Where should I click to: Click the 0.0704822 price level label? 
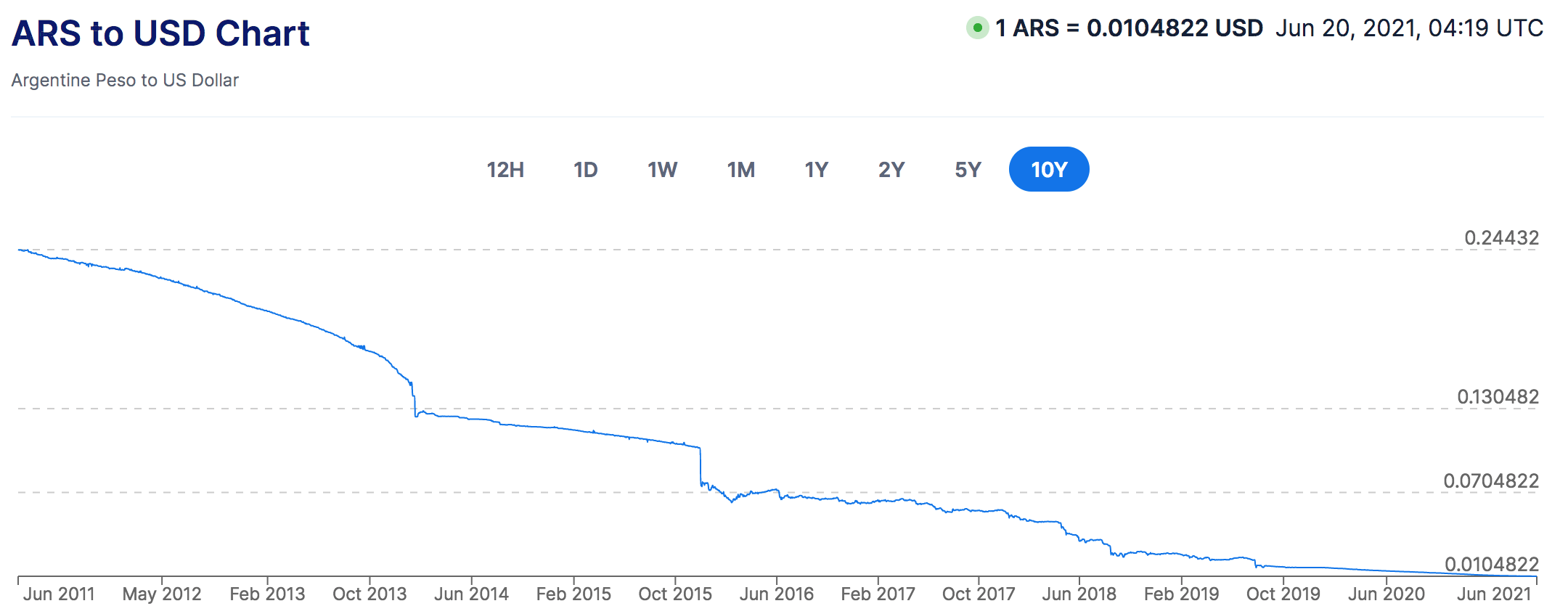(1491, 481)
